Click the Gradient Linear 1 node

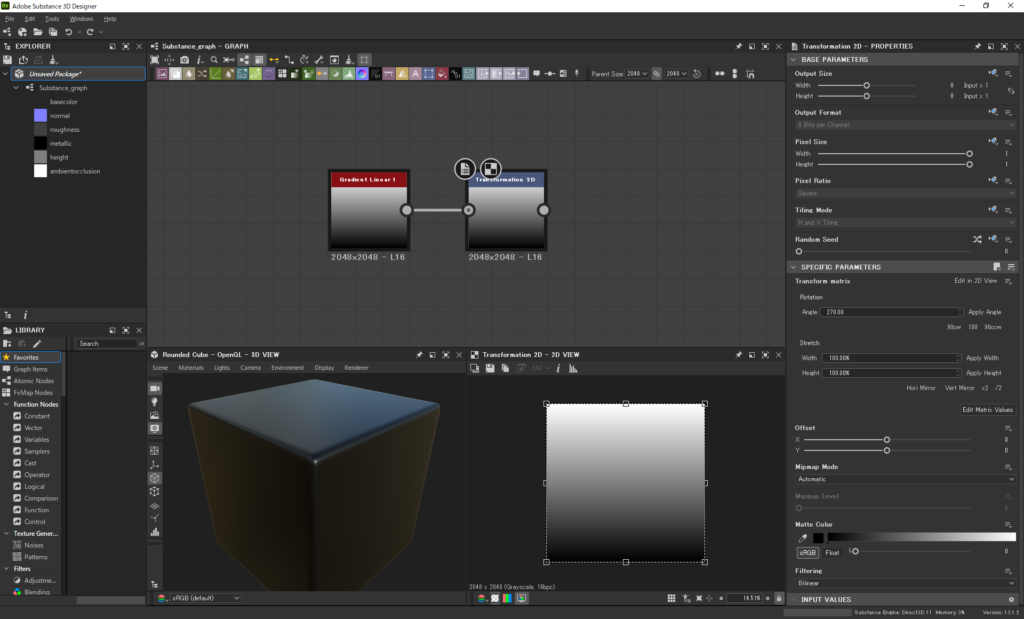(x=369, y=210)
